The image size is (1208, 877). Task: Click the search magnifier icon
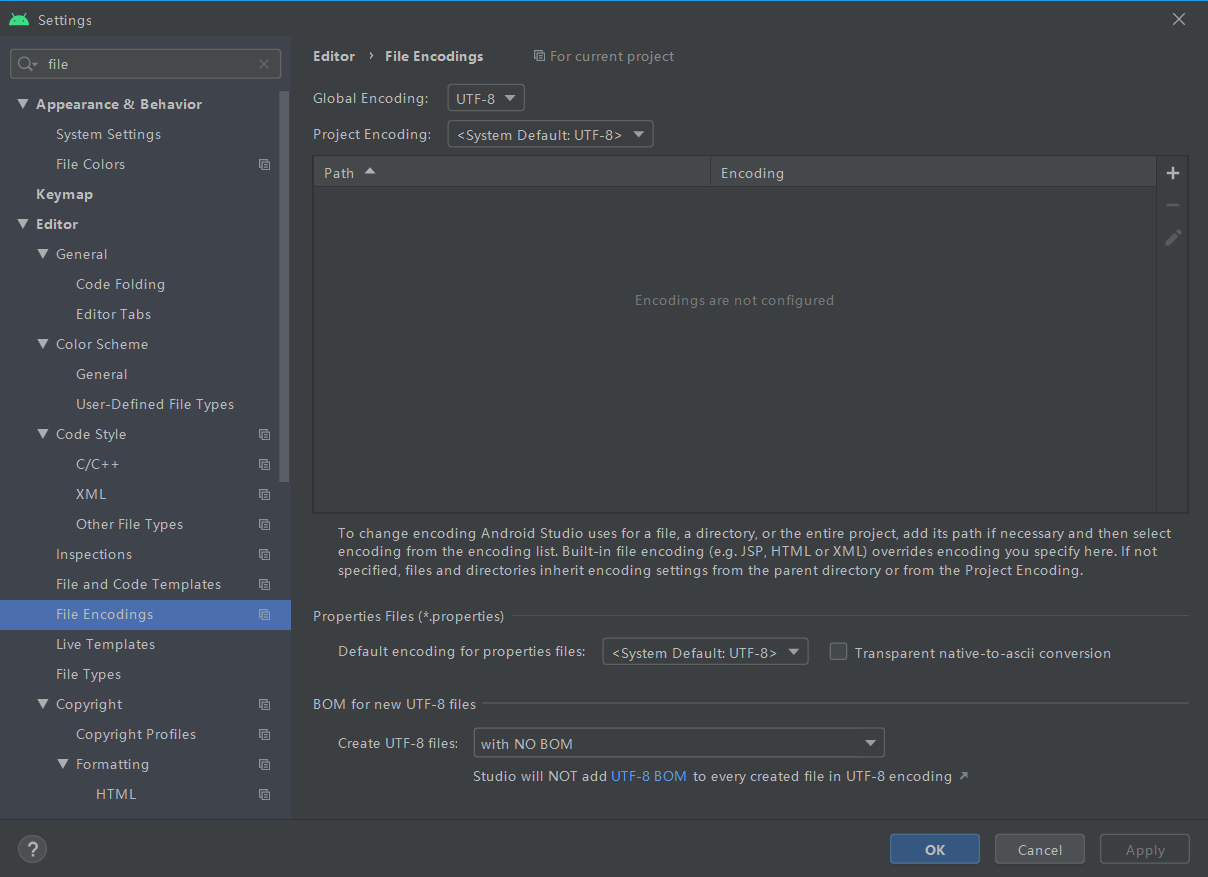coord(27,64)
